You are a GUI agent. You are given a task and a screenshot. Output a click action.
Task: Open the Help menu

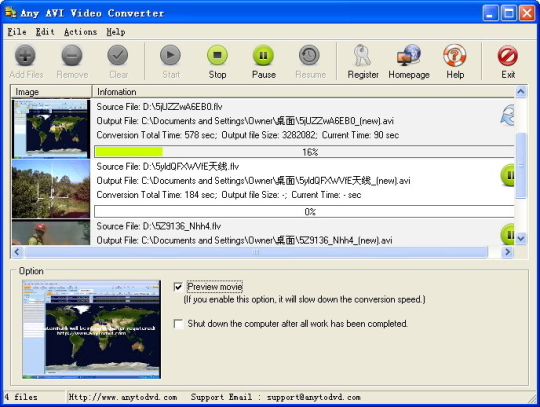point(115,32)
